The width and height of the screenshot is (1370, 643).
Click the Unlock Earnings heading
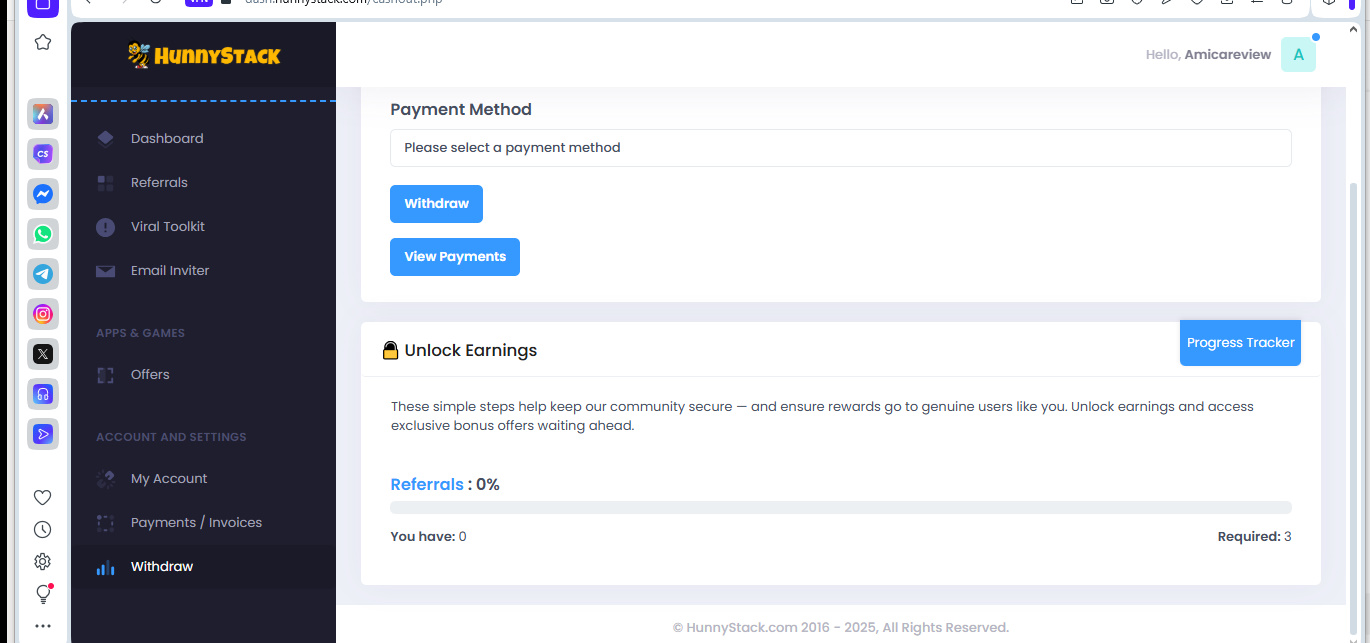(471, 351)
